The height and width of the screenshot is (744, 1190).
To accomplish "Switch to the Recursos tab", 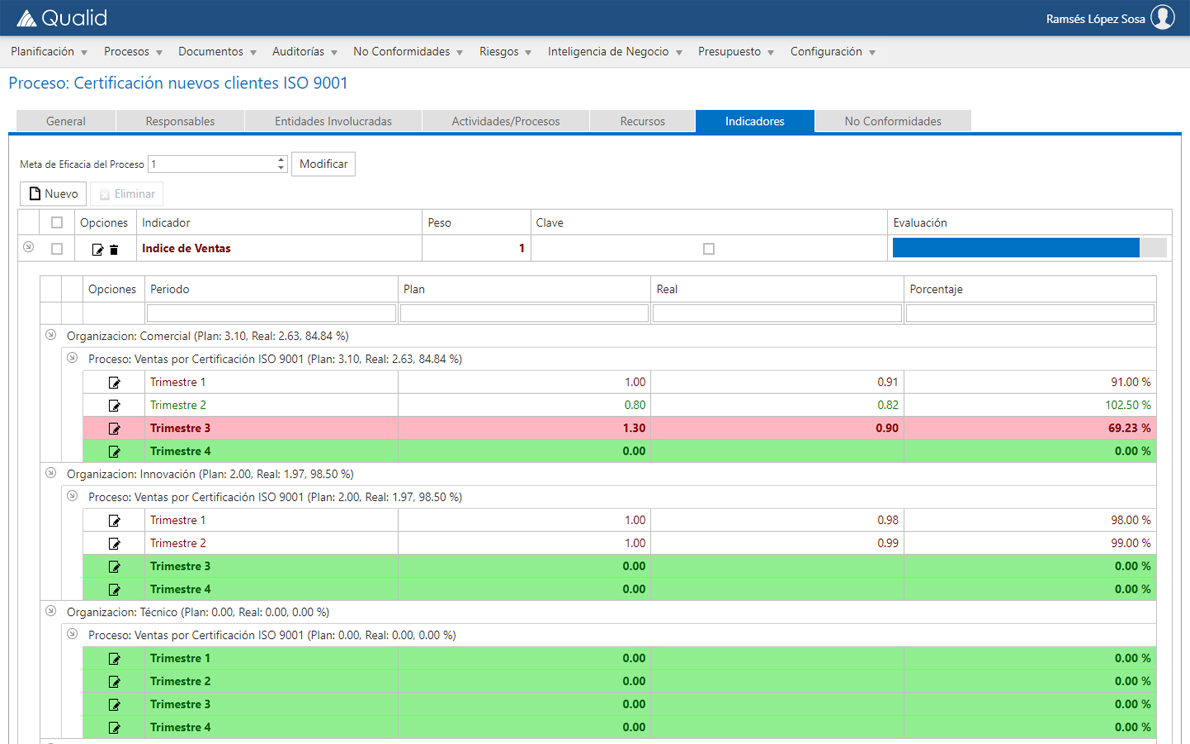I will coord(642,120).
